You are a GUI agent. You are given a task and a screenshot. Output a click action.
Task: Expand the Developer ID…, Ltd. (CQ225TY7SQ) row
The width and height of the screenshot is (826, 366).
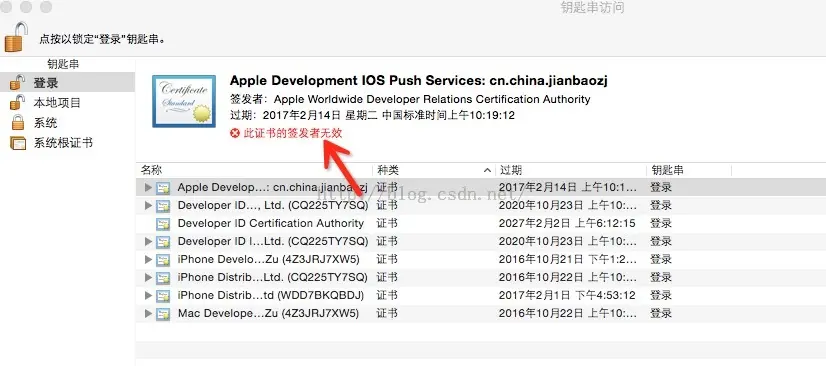pyautogui.click(x=148, y=205)
